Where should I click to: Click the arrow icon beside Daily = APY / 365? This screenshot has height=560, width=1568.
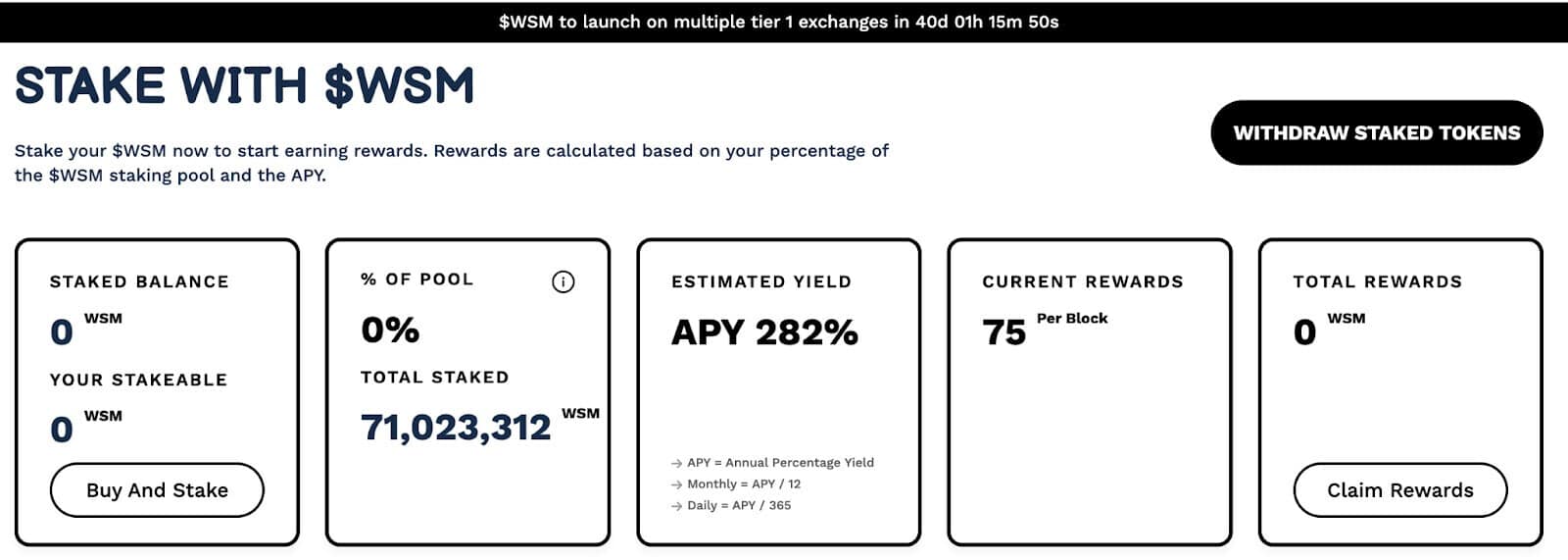coord(676,506)
